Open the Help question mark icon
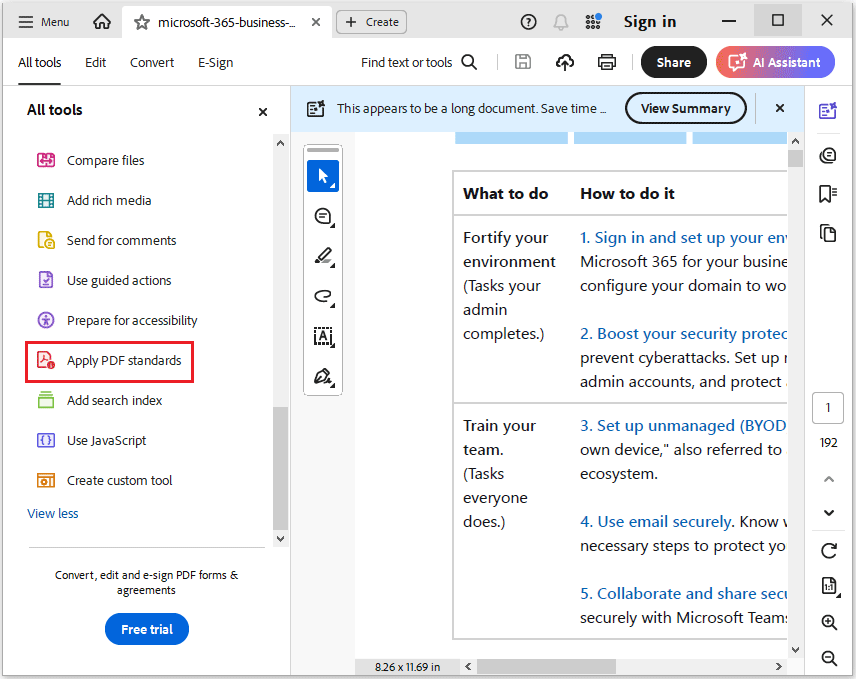This screenshot has height=679, width=856. [528, 22]
